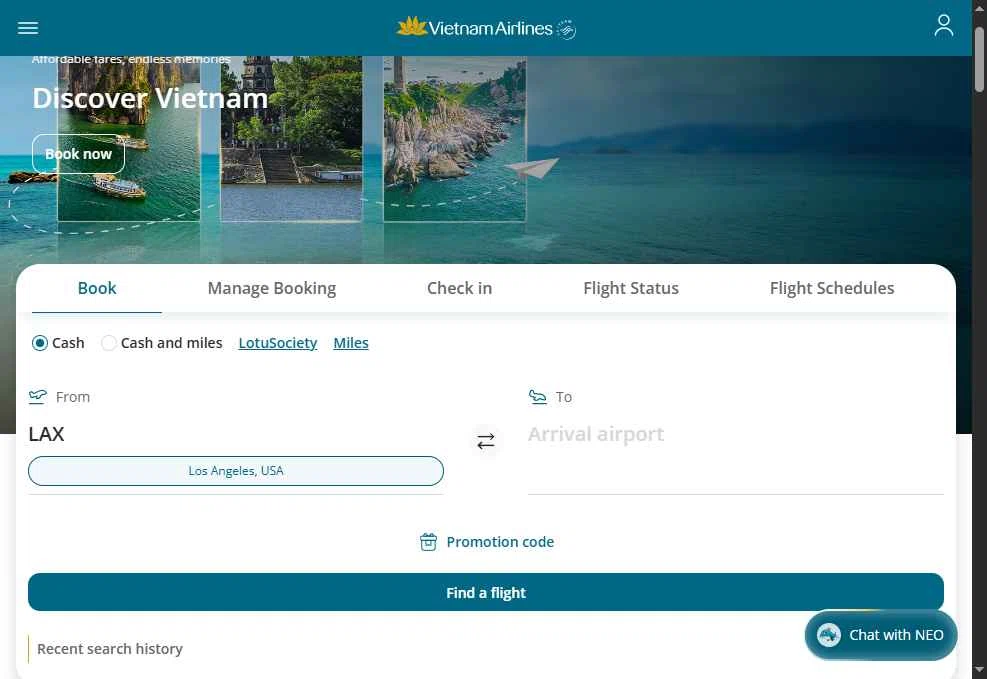Image resolution: width=987 pixels, height=679 pixels.
Task: Open the Chat with NEO button
Action: [x=881, y=635]
